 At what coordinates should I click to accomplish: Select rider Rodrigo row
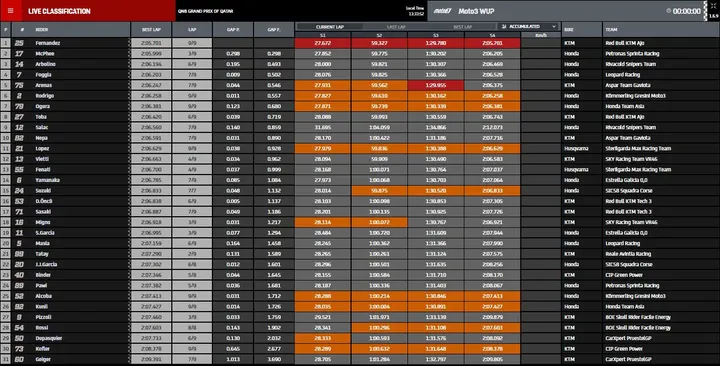(360, 96)
